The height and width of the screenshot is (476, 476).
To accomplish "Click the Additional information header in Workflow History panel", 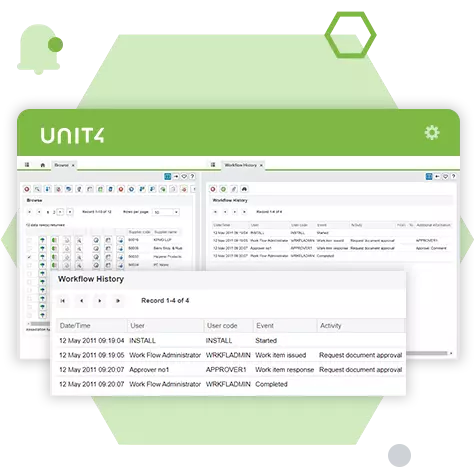I will pos(433,225).
